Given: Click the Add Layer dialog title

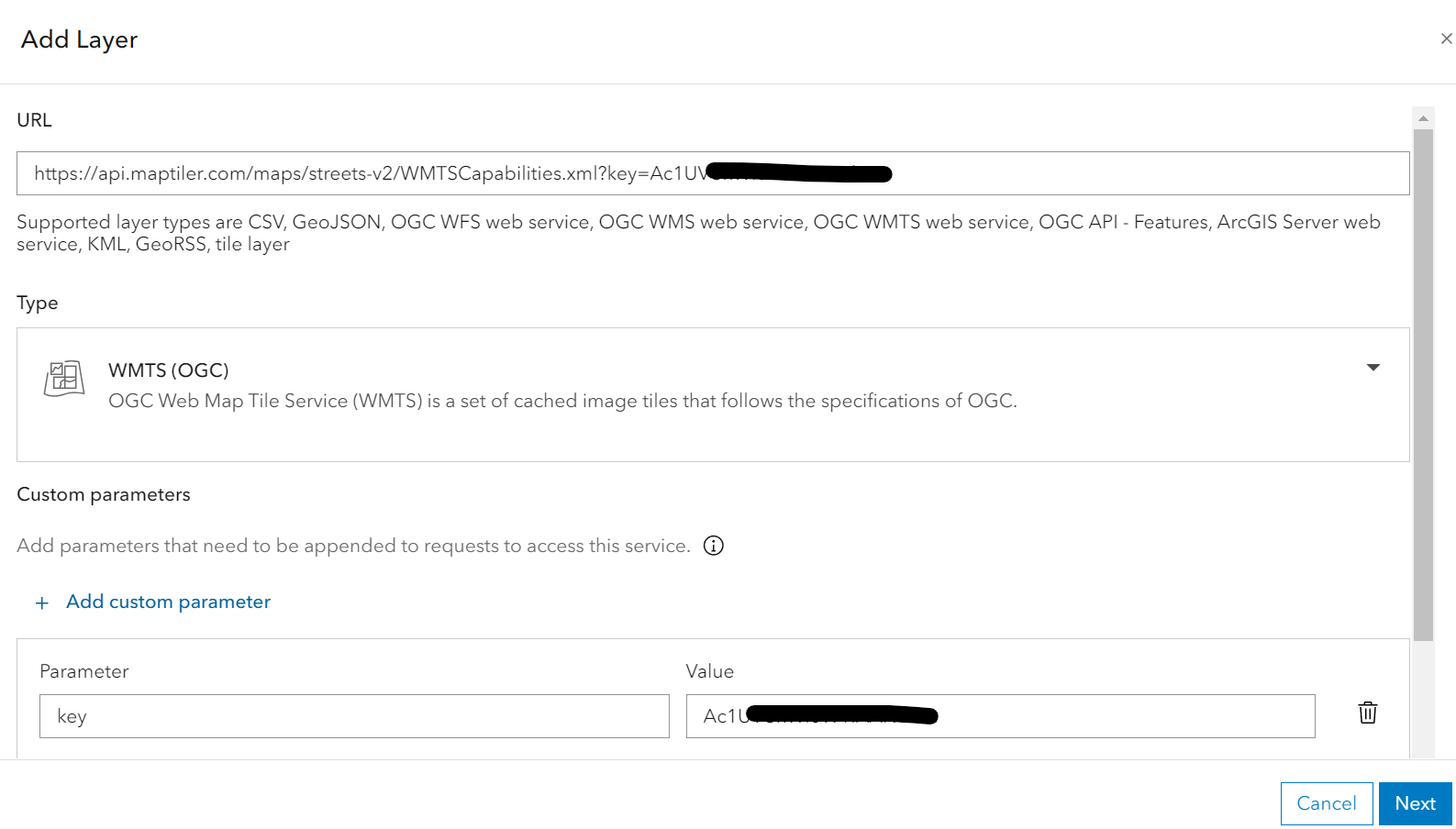Looking at the screenshot, I should click(x=80, y=39).
